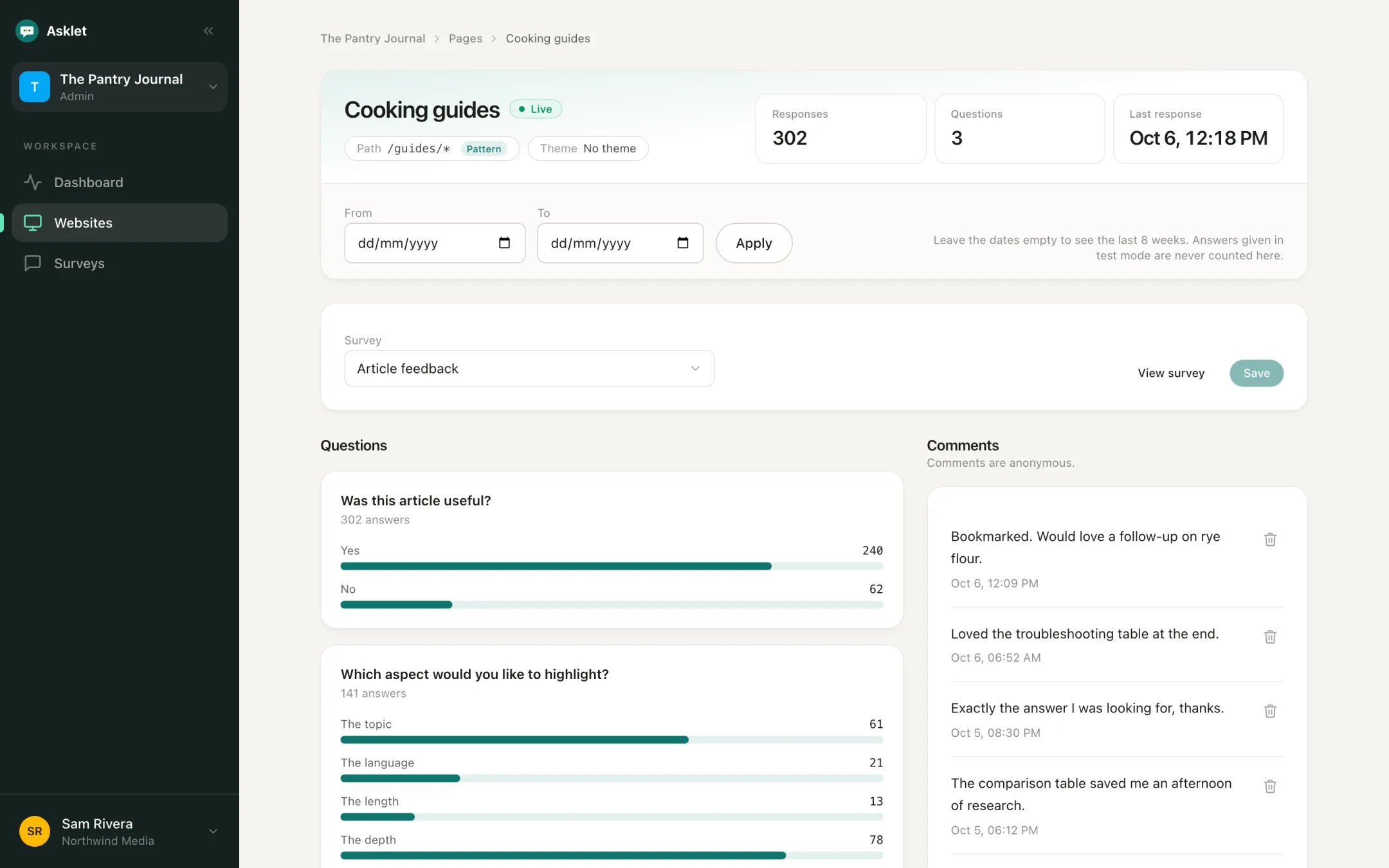1389x868 pixels.
Task: Select Websites in the sidebar
Action: coord(120,223)
